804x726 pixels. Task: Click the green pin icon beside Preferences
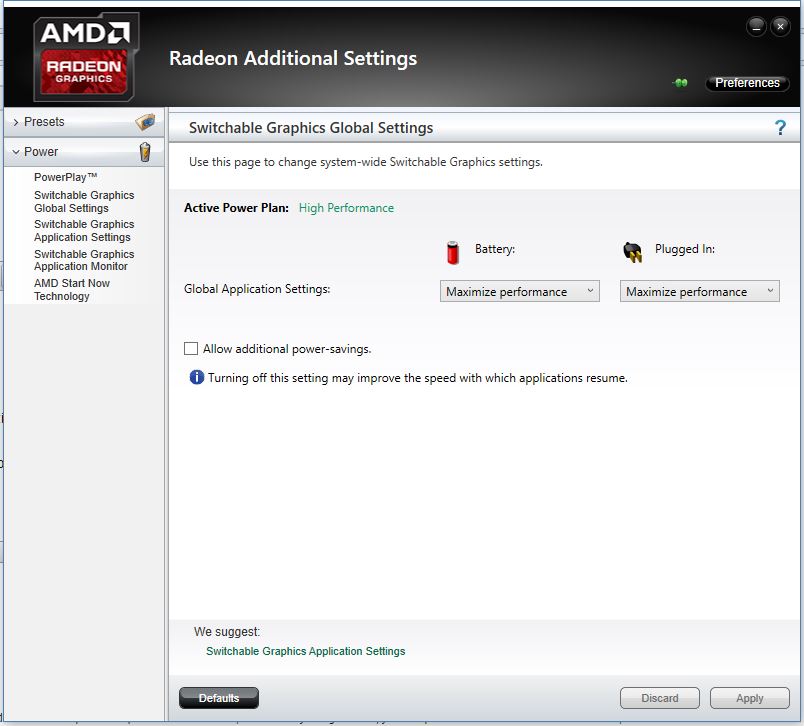(x=681, y=83)
